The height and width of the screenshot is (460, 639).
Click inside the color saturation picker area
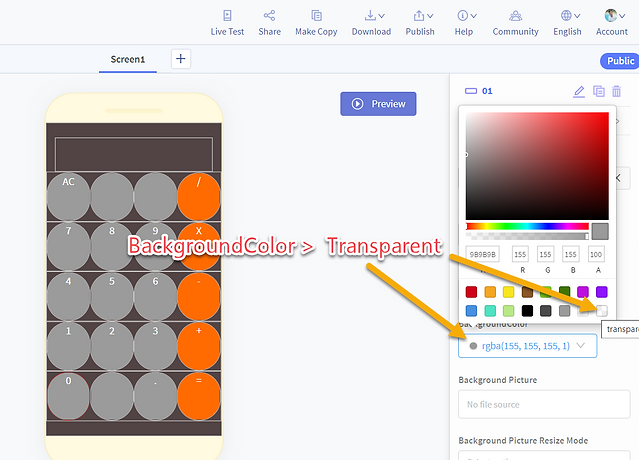537,166
